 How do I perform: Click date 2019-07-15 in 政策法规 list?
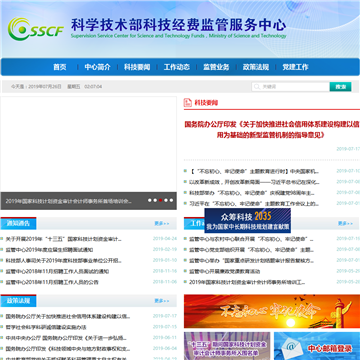(x=165, y=327)
